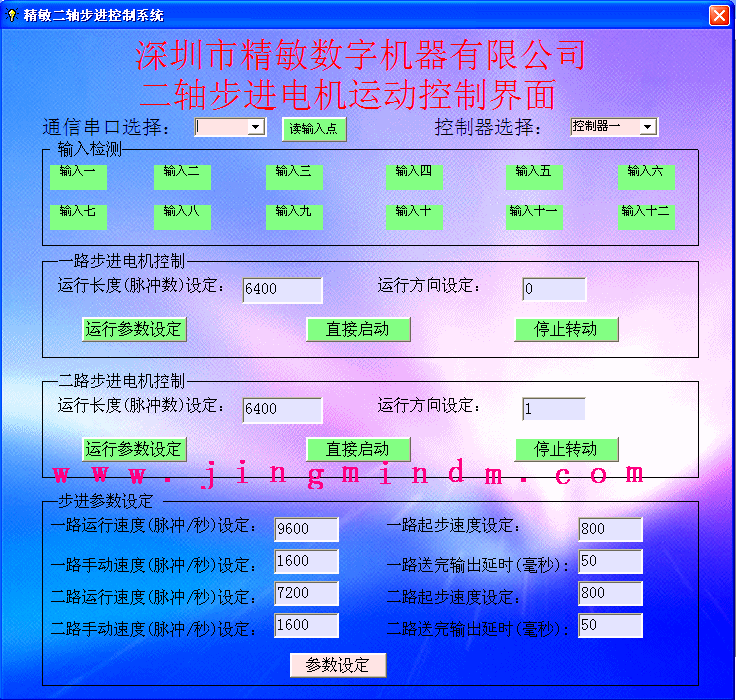Click 二路 运行方向设定 field showing 1
736x700 pixels.
553,409
